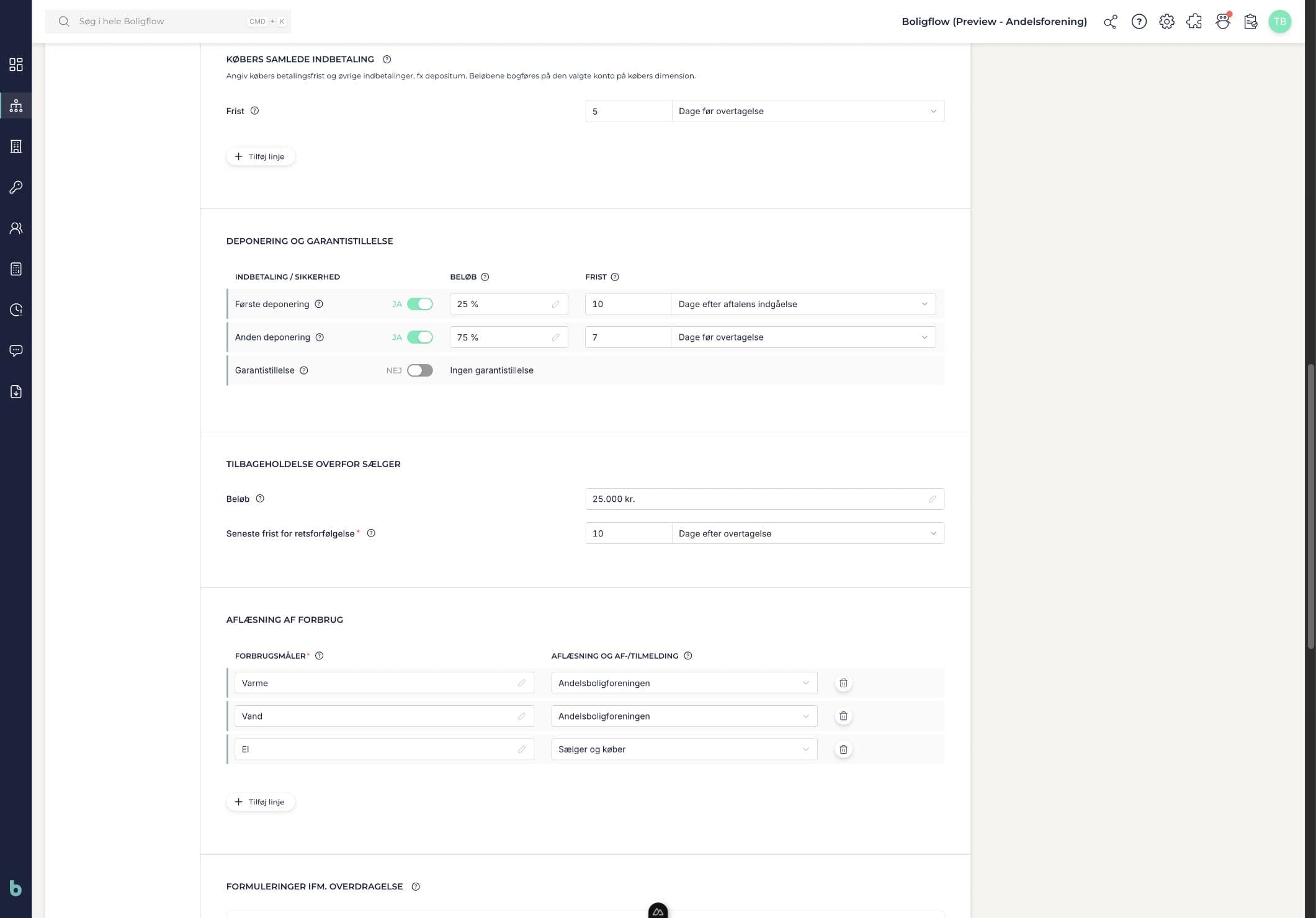Open the clipboard tasks icon

pos(1251,22)
